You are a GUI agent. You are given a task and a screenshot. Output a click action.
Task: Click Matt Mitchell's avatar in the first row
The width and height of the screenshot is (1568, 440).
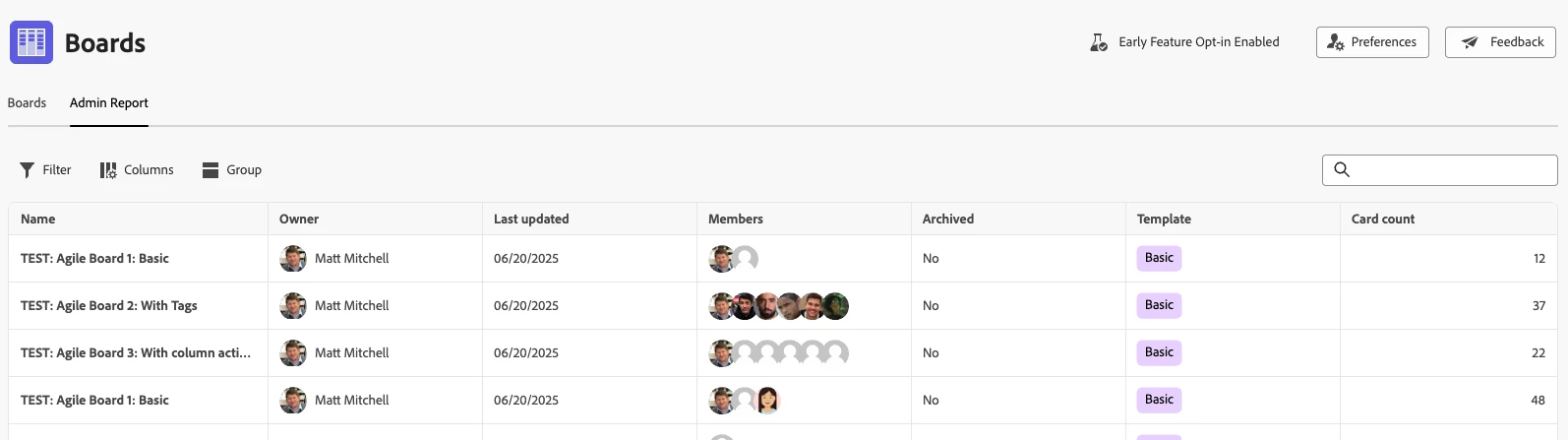[293, 259]
